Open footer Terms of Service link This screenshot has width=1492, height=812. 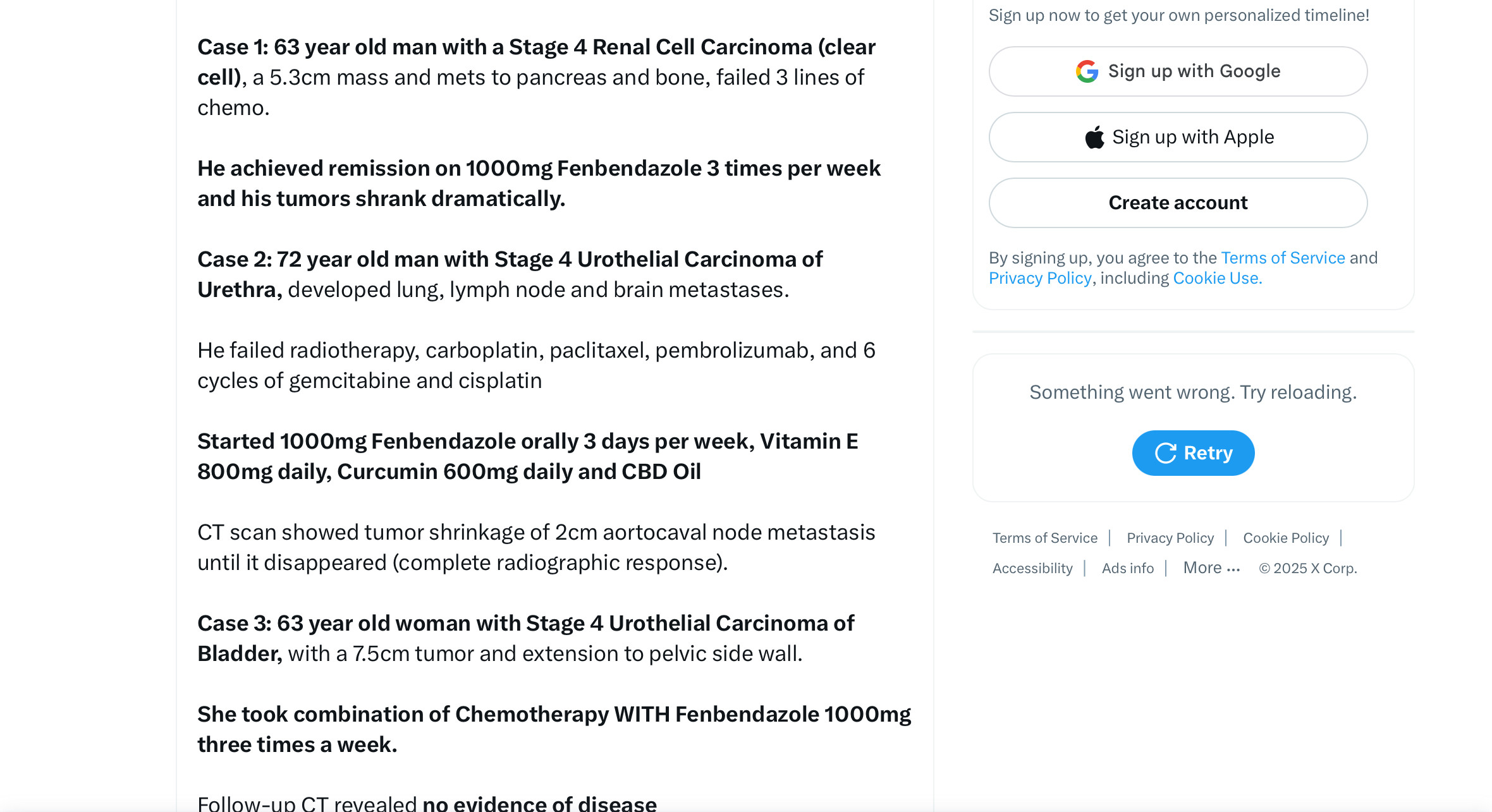pos(1044,538)
